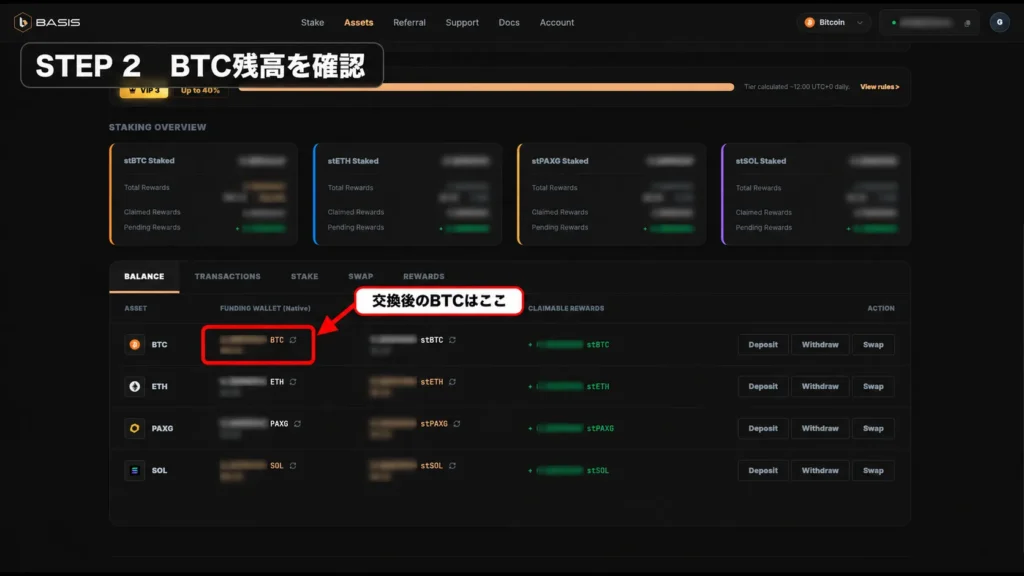Click the ETH asset icon

click(135, 386)
